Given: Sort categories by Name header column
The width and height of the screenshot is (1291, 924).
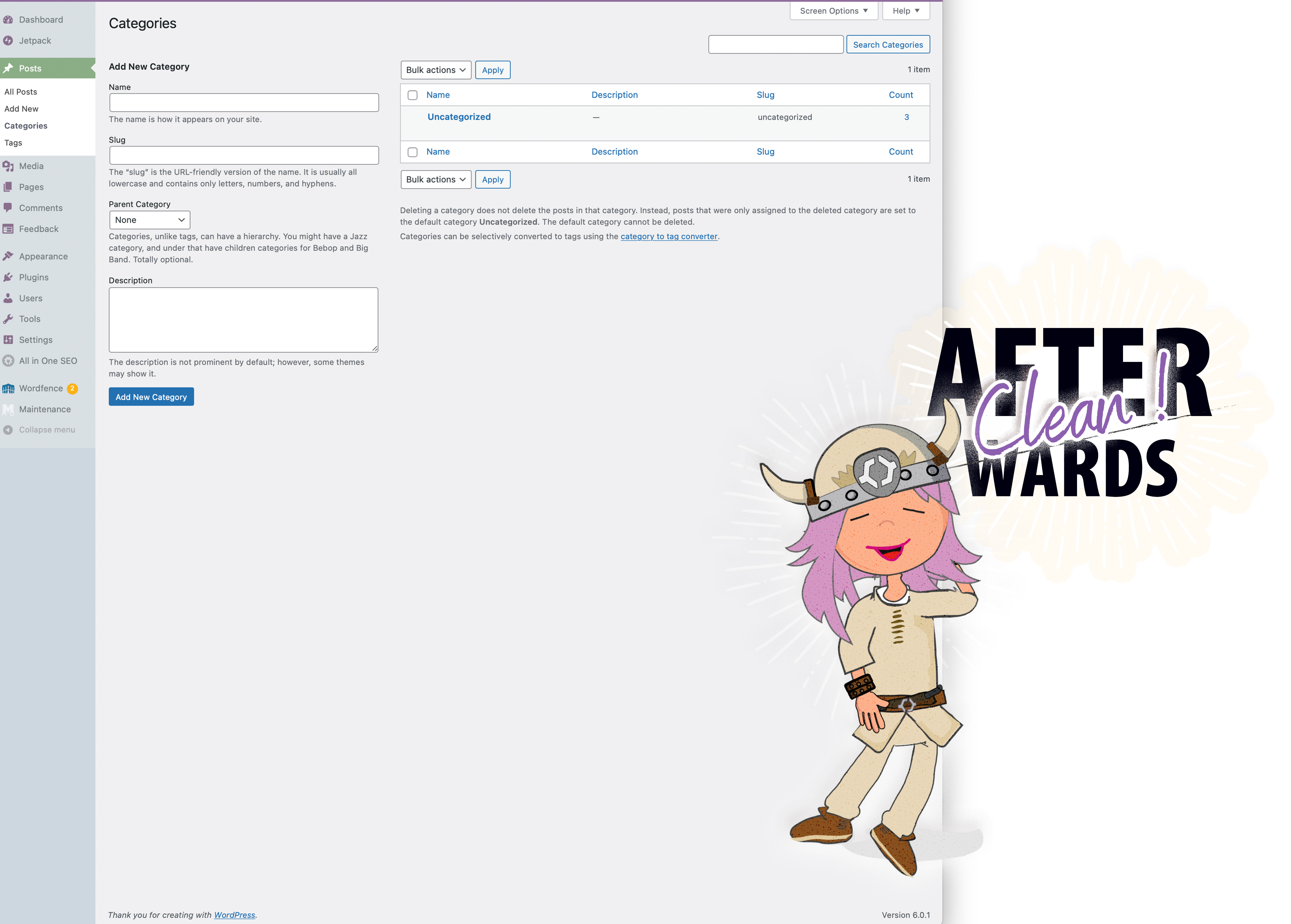Looking at the screenshot, I should point(438,95).
